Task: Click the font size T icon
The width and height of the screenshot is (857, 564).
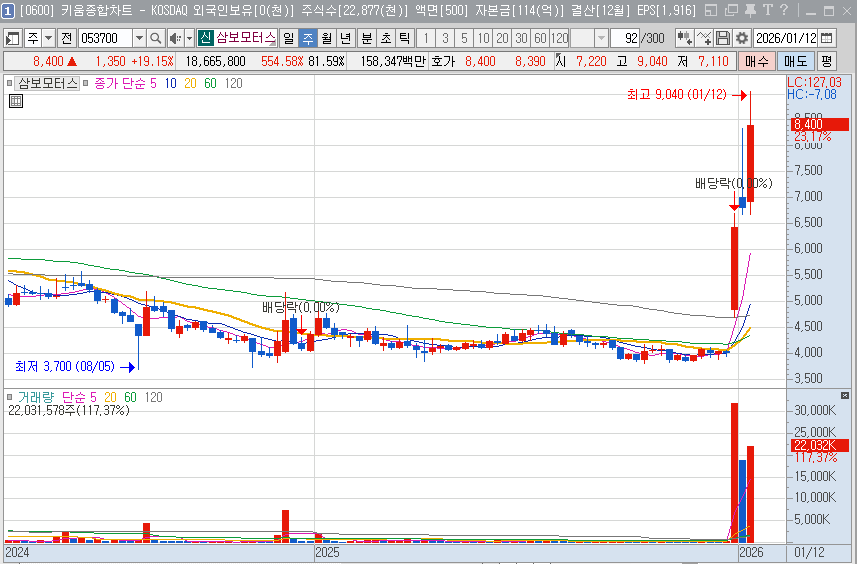Action: [x=768, y=10]
